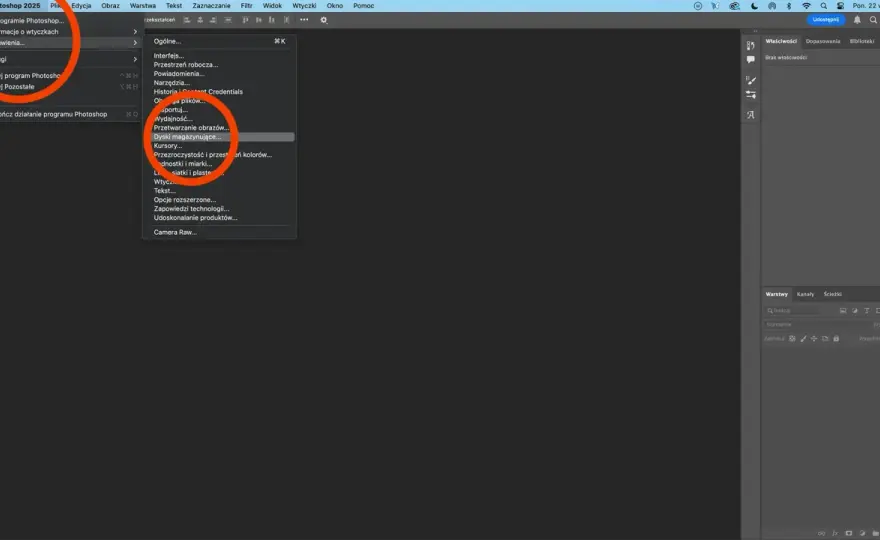Collapse right panels with double-arrow
The width and height of the screenshot is (880, 540).
click(x=755, y=31)
